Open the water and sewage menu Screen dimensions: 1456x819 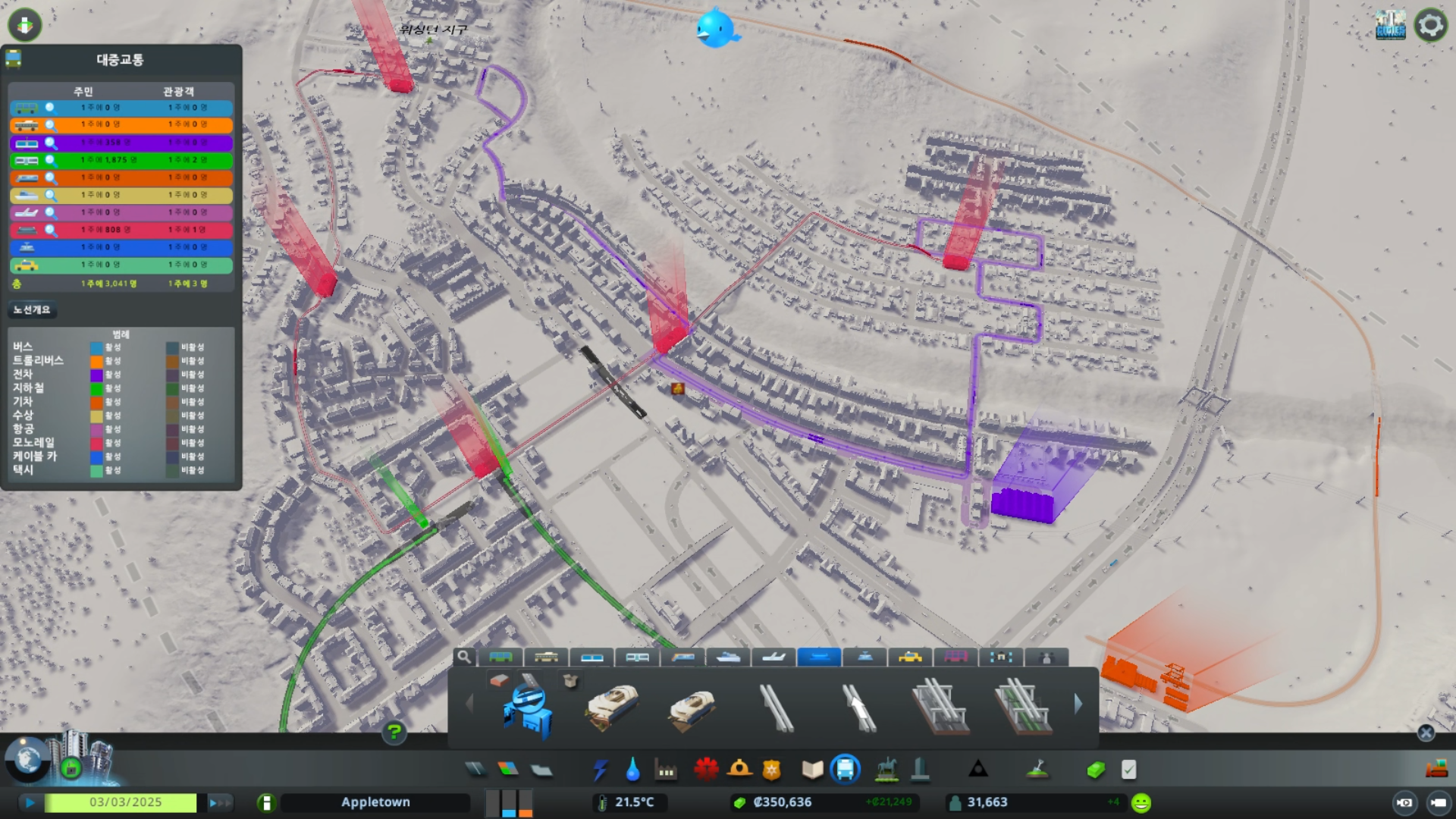click(x=632, y=770)
